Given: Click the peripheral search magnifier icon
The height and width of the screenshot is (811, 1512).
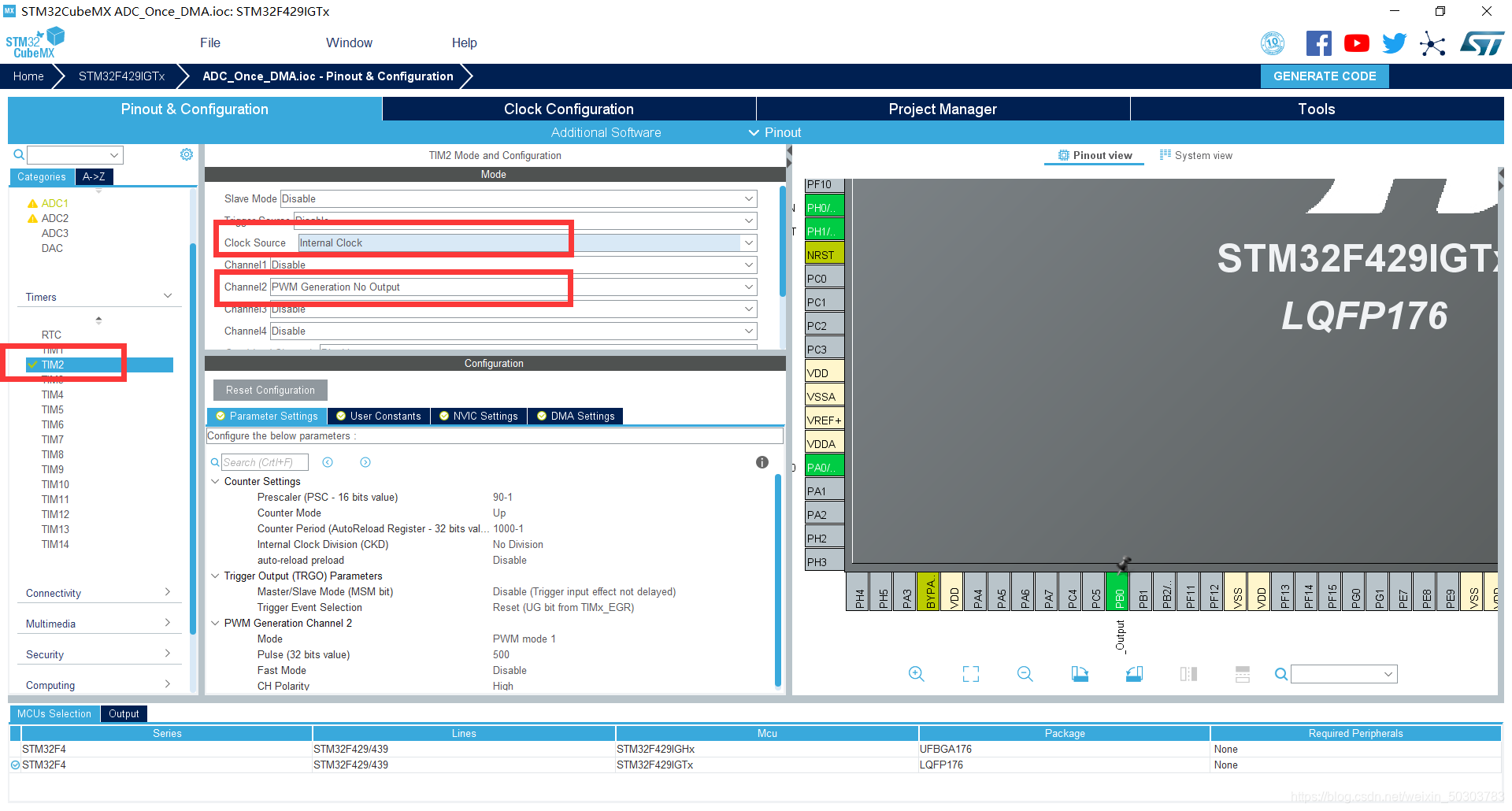Looking at the screenshot, I should click(19, 155).
